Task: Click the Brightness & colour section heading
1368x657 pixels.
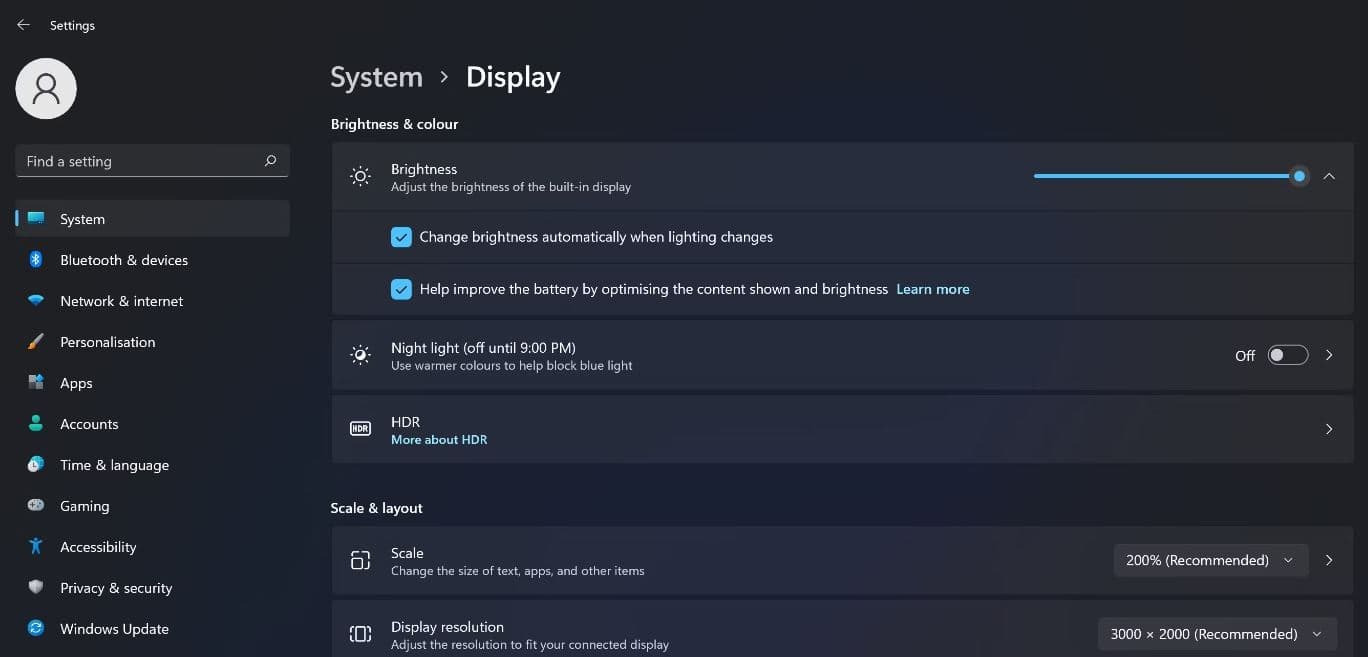Action: 394,124
